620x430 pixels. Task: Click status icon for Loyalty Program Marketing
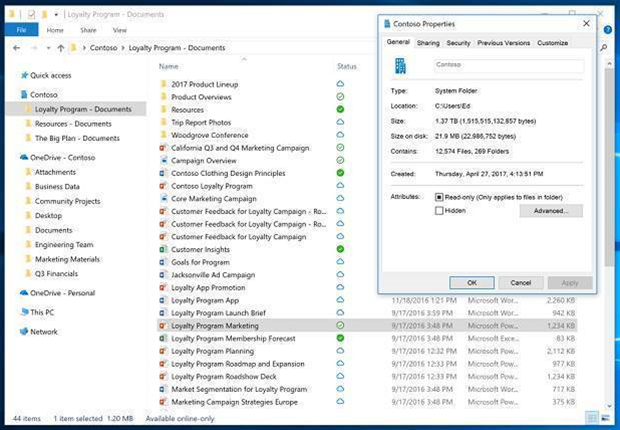340,326
